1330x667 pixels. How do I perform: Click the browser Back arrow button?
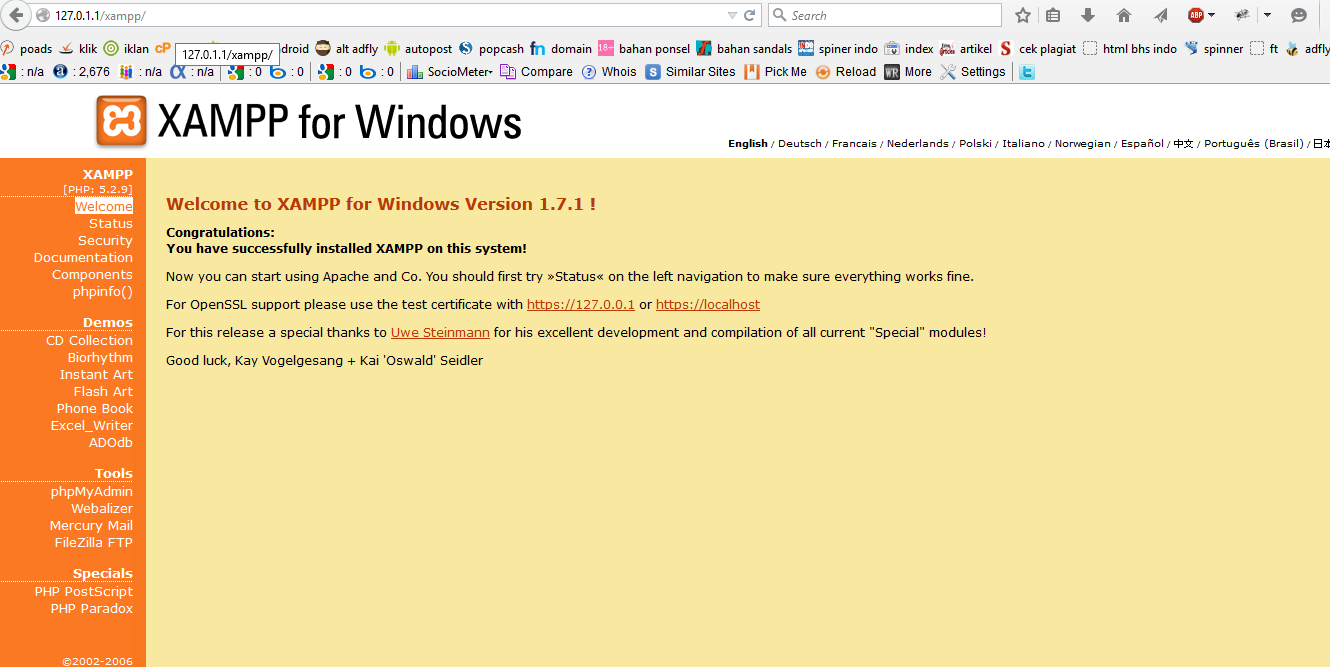point(15,15)
